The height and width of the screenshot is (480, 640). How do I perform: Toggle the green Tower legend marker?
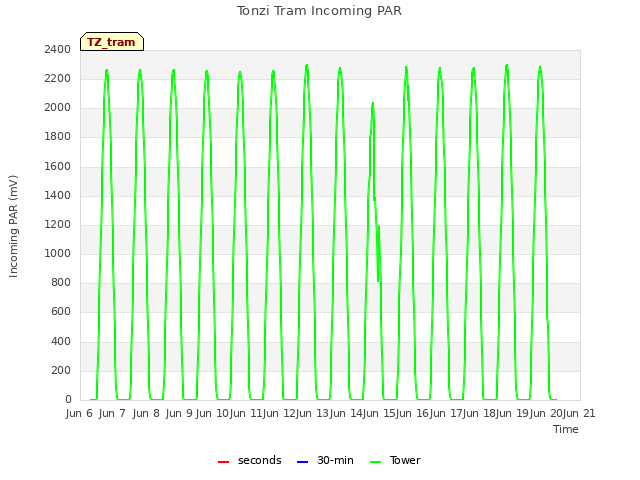[375, 462]
